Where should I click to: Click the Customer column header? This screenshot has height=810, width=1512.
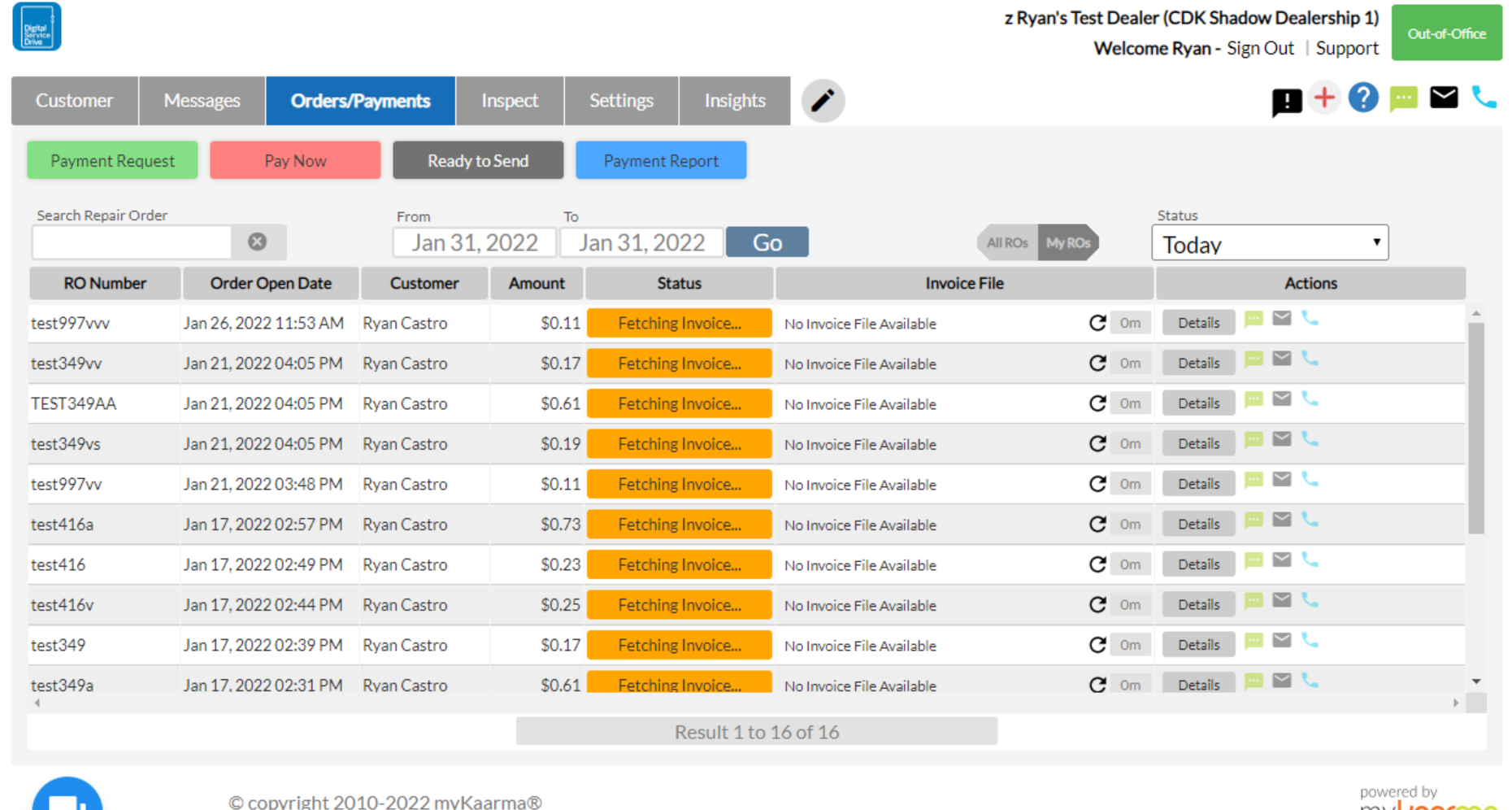pyautogui.click(x=424, y=283)
